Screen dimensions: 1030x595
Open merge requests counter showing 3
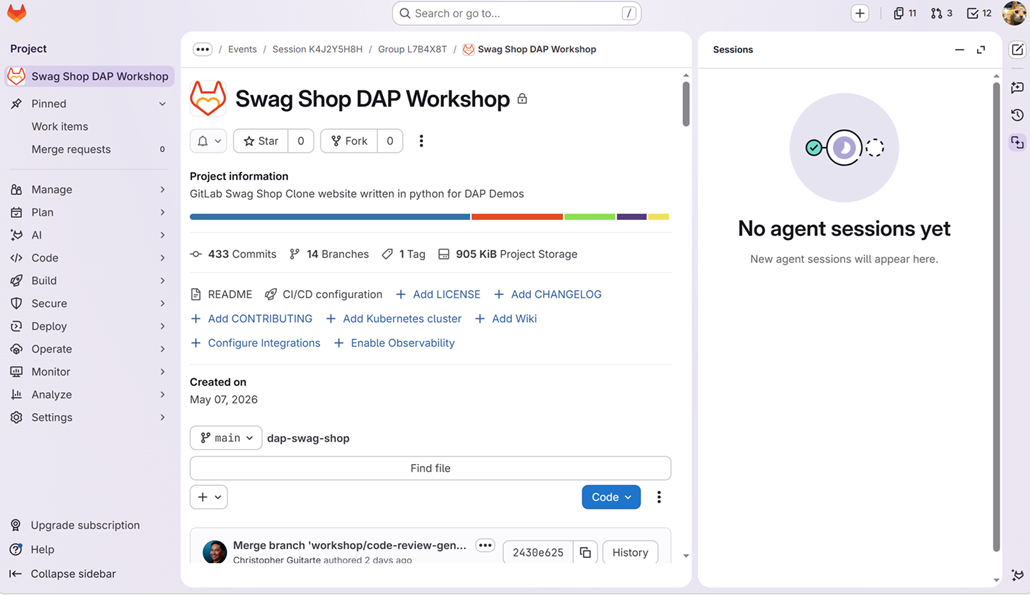pyautogui.click(x=941, y=13)
